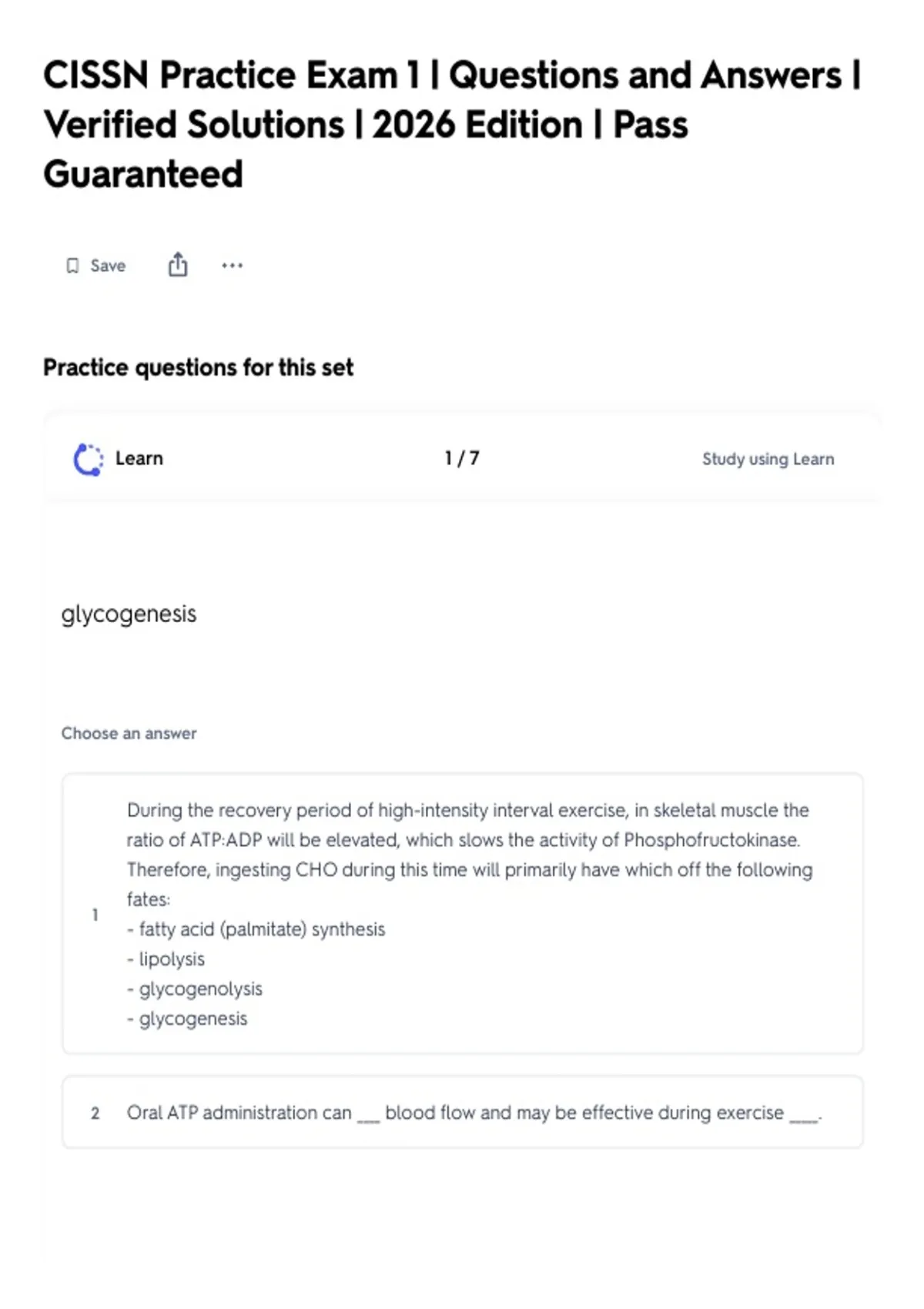The image size is (924, 1309).
Task: Click the Save bookmark icon
Action: coord(72,266)
